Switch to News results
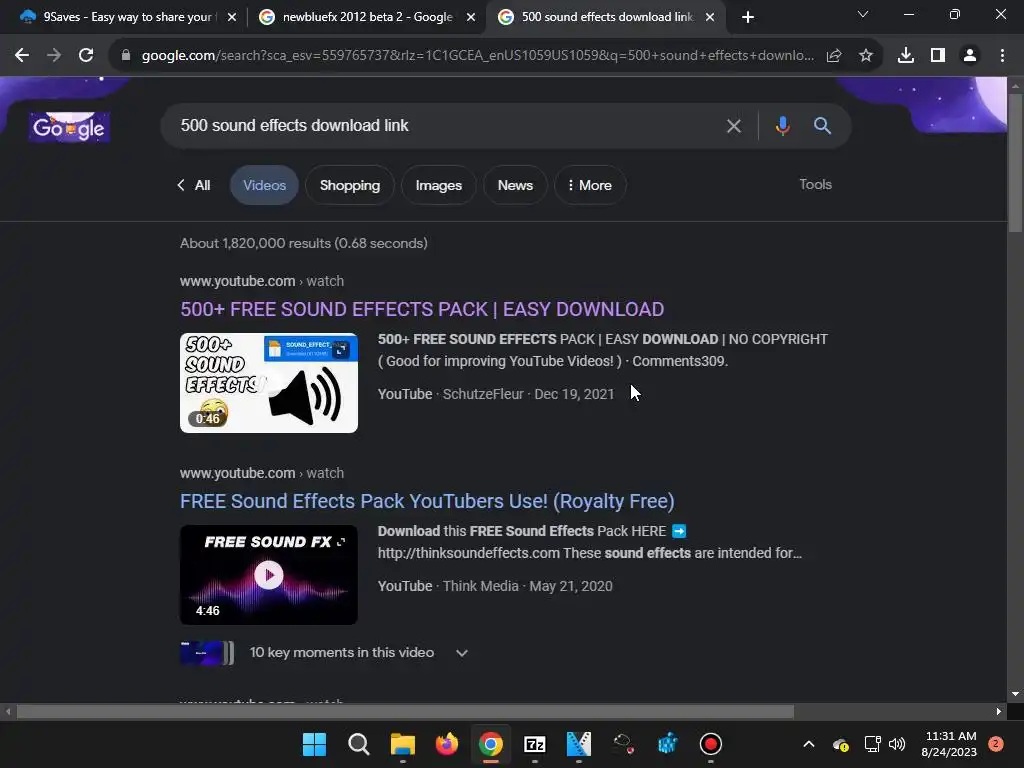 pyautogui.click(x=515, y=185)
